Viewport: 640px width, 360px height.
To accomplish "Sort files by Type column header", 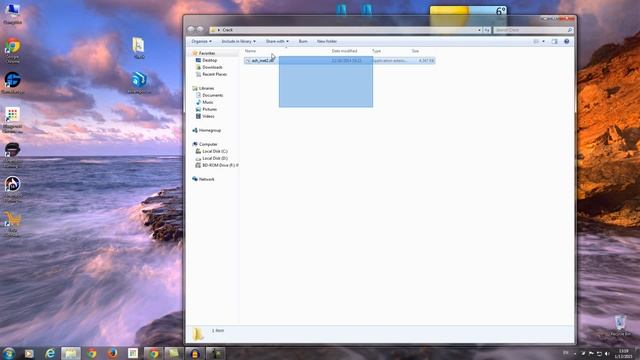I will 376,51.
